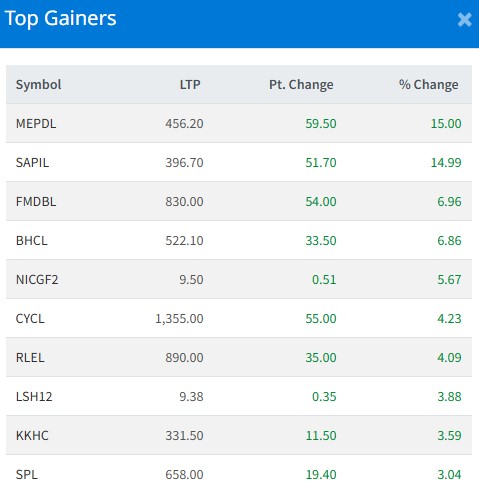Open SPL stock symbol

(27, 475)
